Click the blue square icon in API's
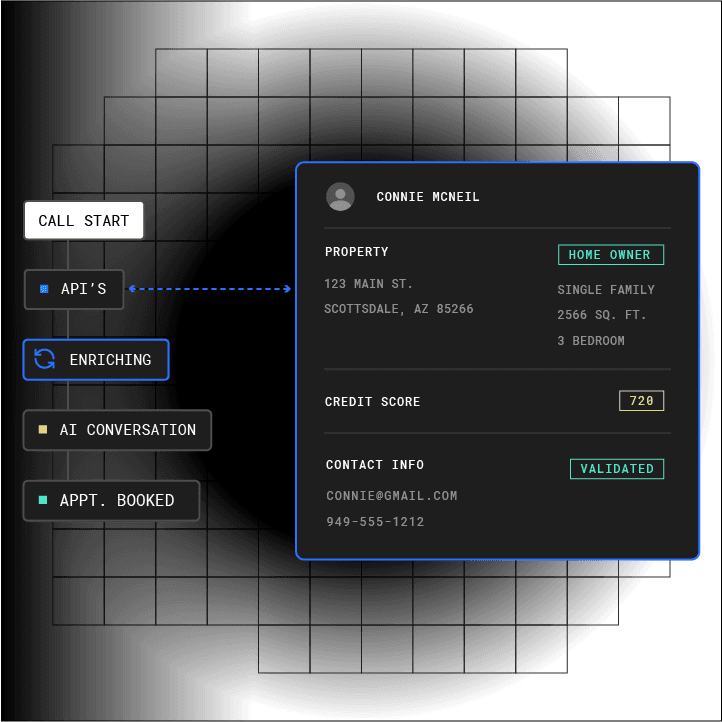 (x=44, y=289)
